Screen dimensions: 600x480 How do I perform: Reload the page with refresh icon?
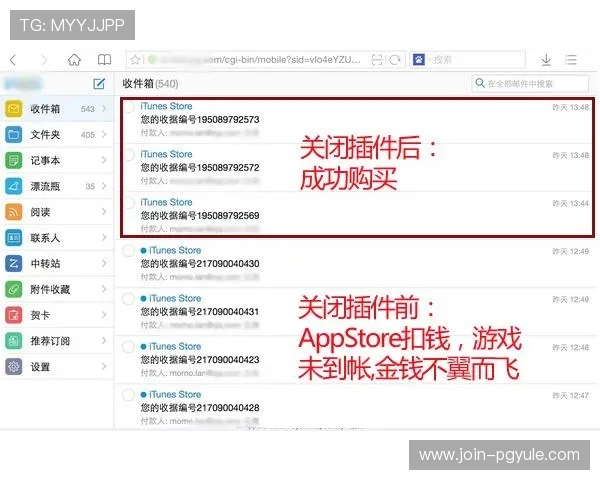pos(395,60)
